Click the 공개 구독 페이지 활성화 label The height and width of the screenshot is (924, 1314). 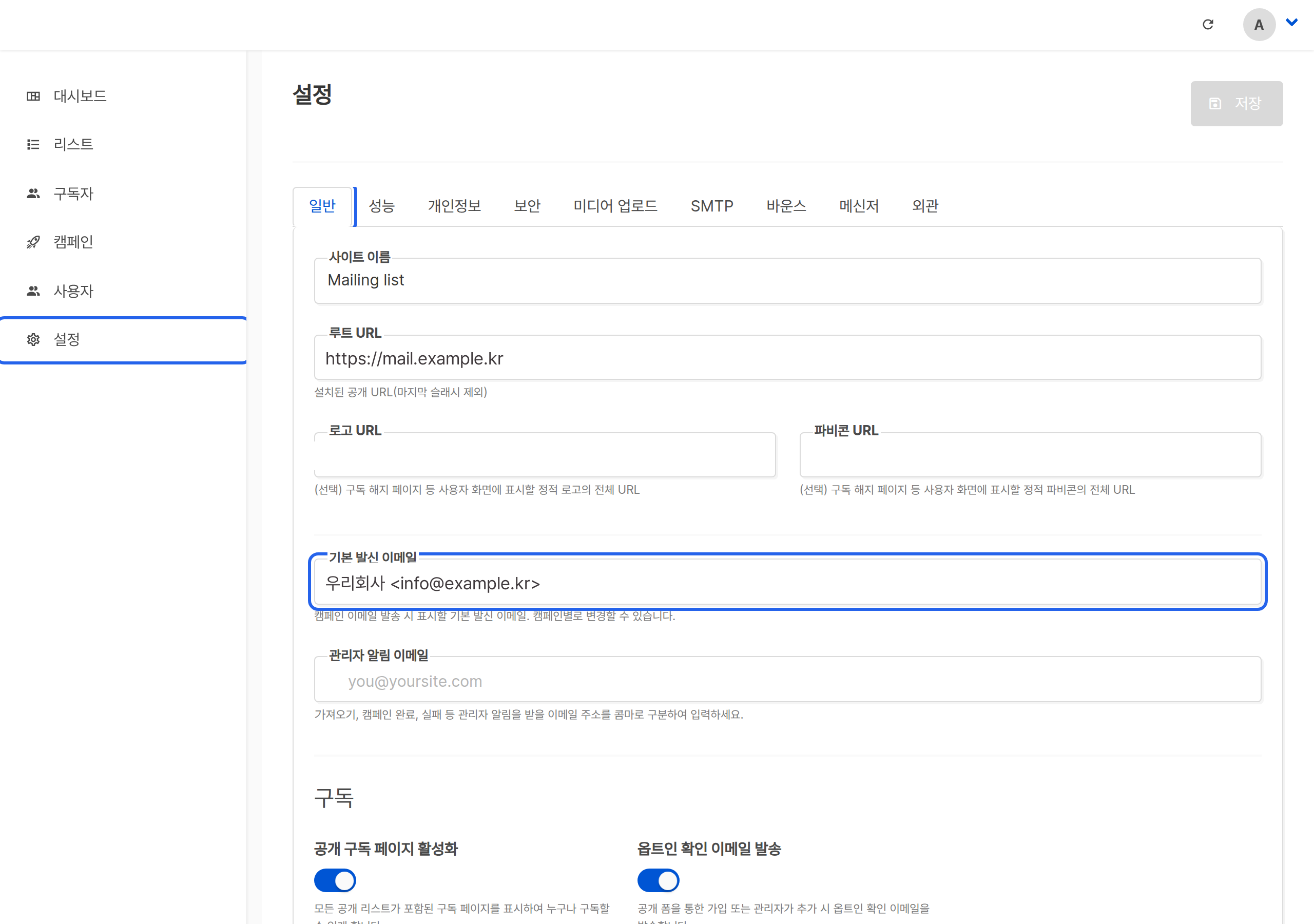pos(387,849)
